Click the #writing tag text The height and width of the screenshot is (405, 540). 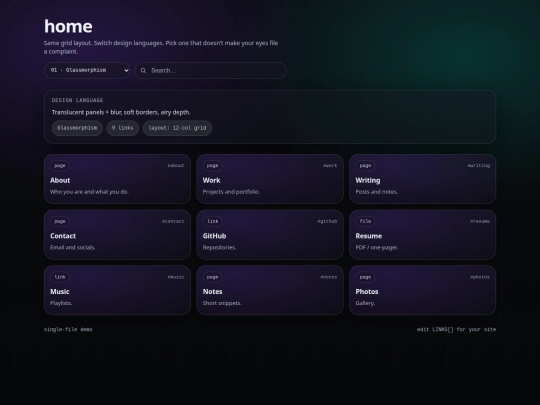click(x=479, y=166)
